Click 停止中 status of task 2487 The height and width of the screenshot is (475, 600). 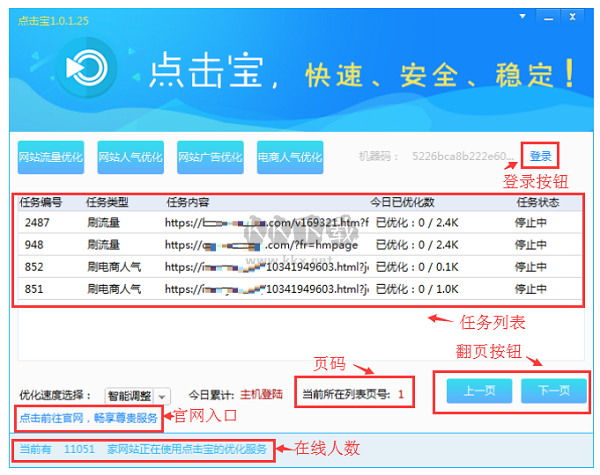click(x=530, y=222)
